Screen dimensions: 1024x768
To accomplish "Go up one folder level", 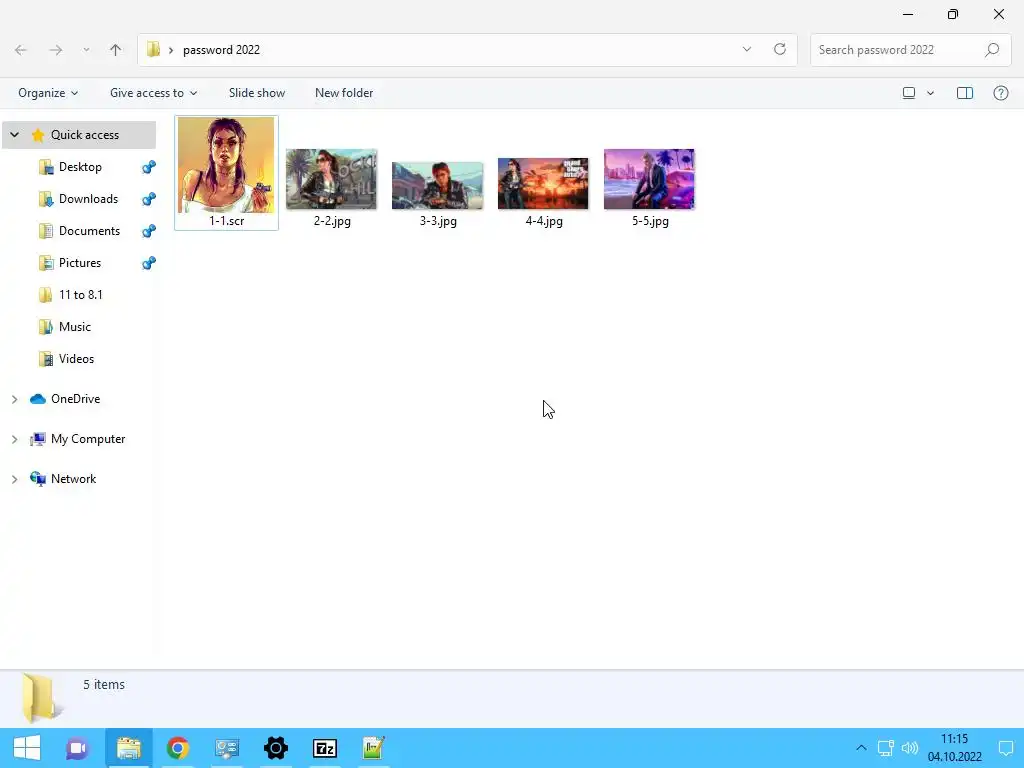I will tap(116, 50).
